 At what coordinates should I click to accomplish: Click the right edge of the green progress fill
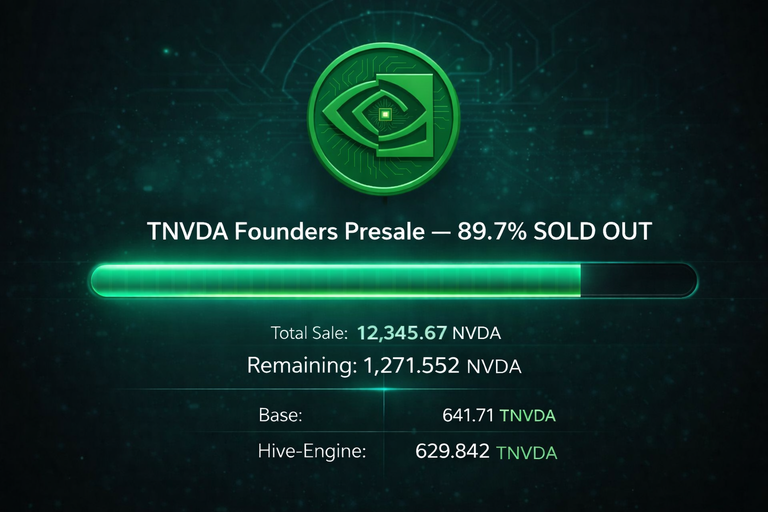(x=580, y=279)
